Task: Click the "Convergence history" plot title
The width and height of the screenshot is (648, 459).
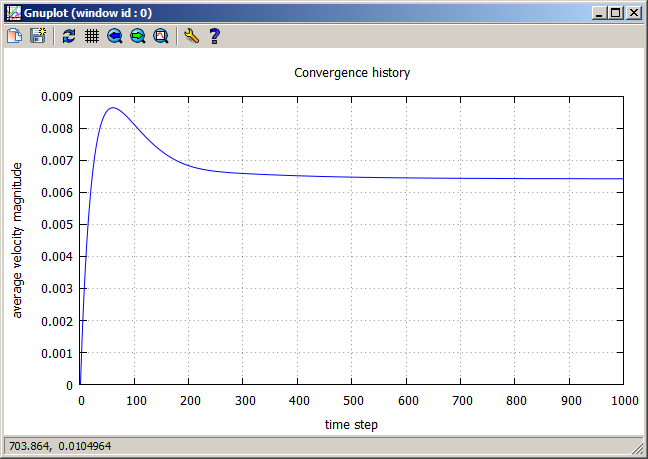Action: (x=351, y=73)
